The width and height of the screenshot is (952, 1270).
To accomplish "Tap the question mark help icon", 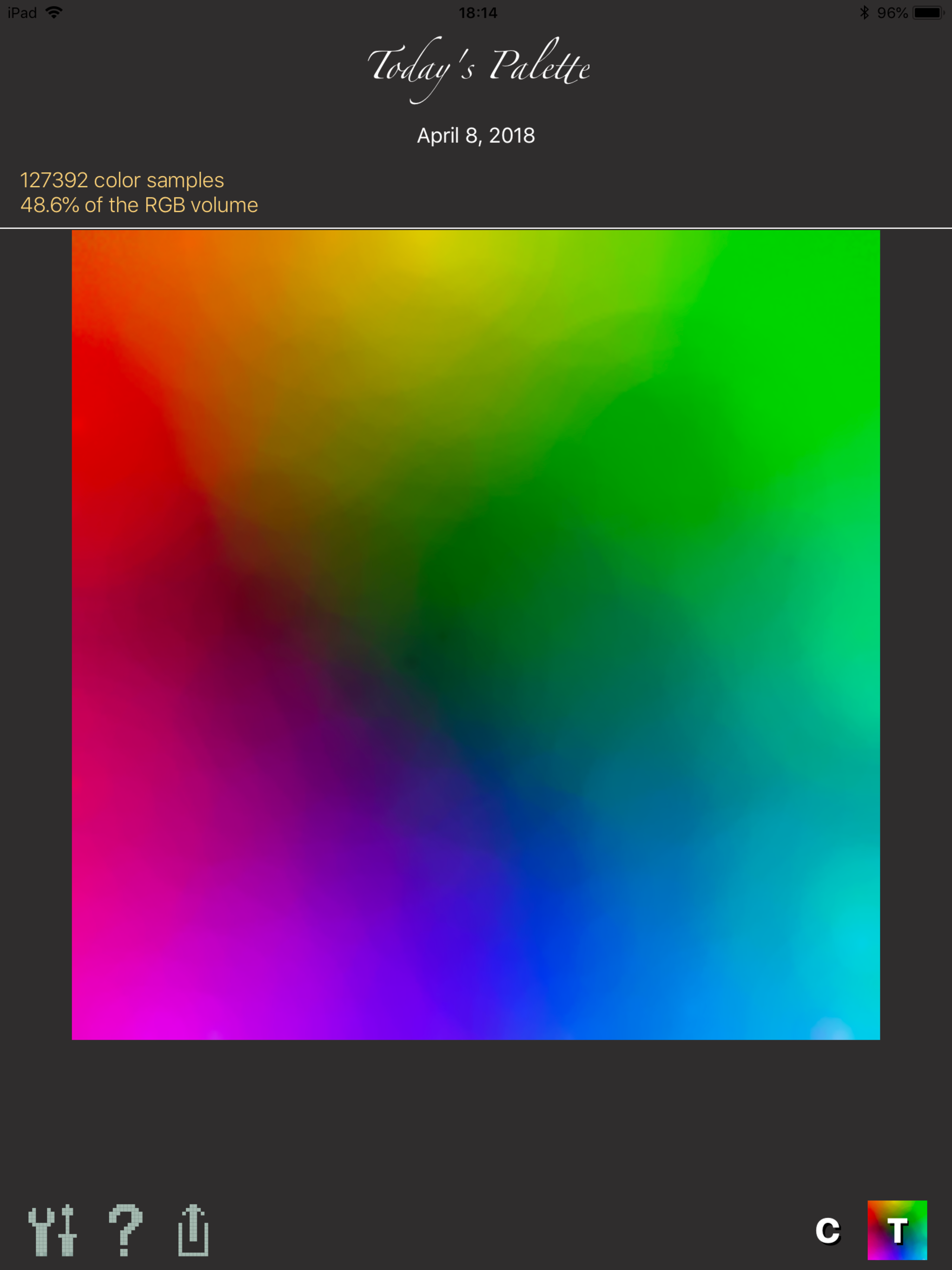I will tap(125, 1230).
